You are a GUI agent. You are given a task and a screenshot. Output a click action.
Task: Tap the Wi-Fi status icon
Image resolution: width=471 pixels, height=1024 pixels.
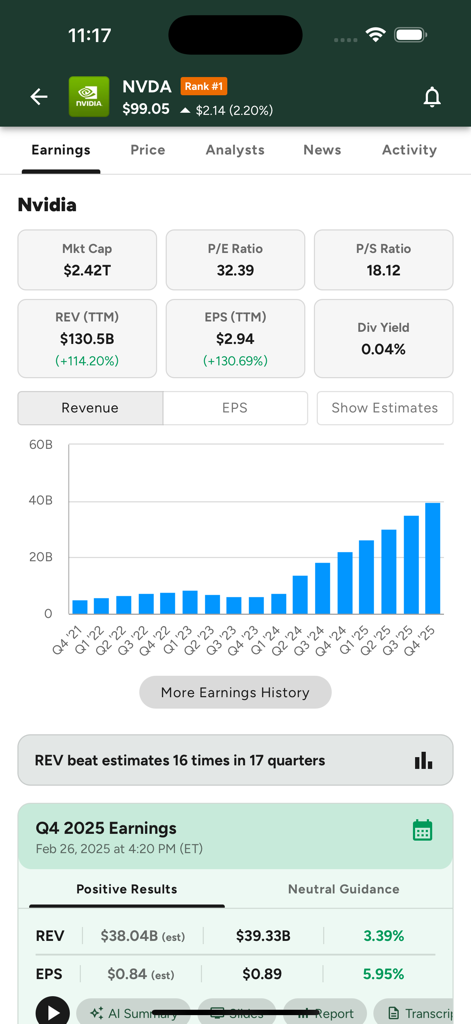[376, 34]
